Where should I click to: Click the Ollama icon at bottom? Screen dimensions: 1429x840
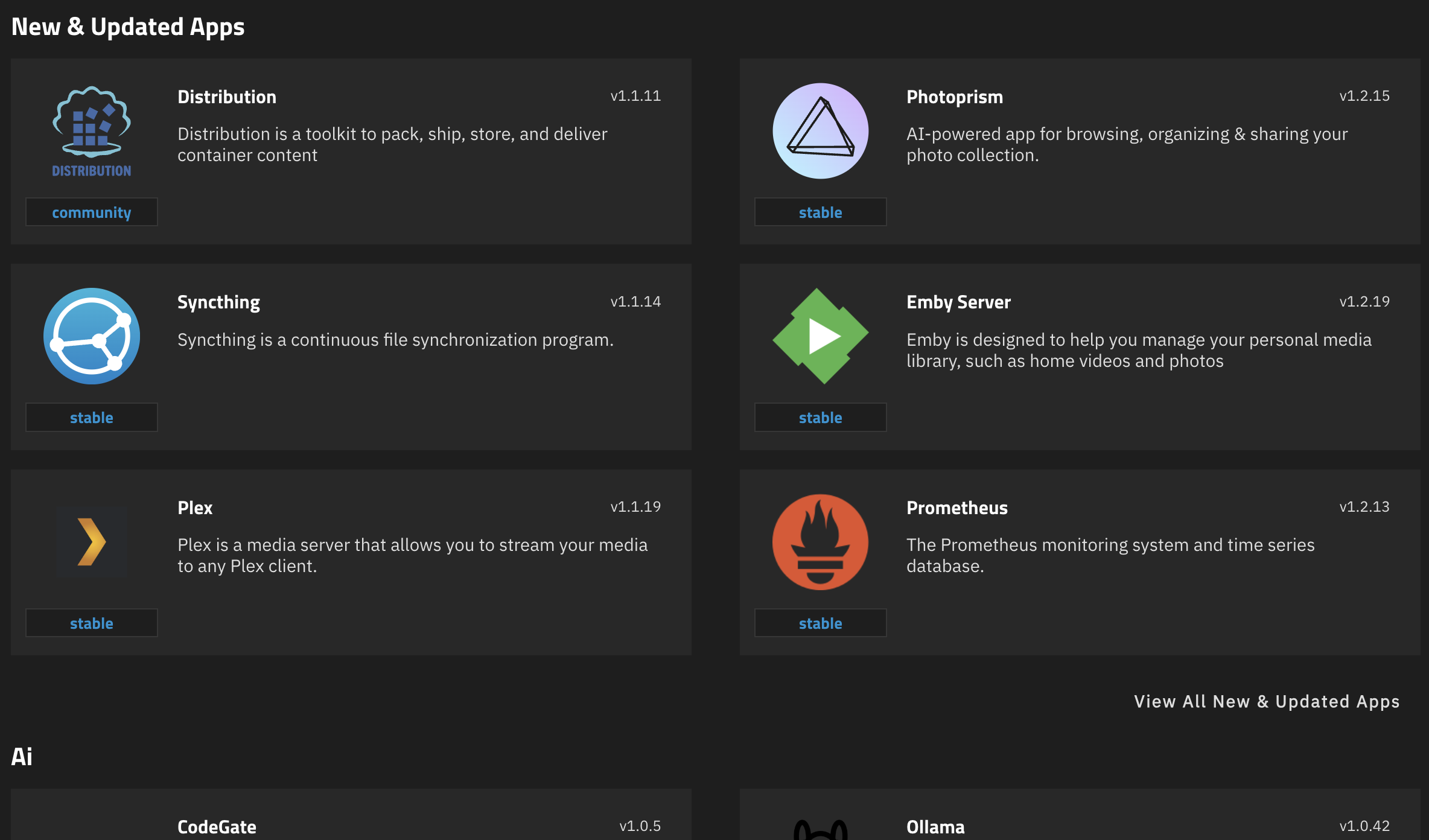coord(821,829)
